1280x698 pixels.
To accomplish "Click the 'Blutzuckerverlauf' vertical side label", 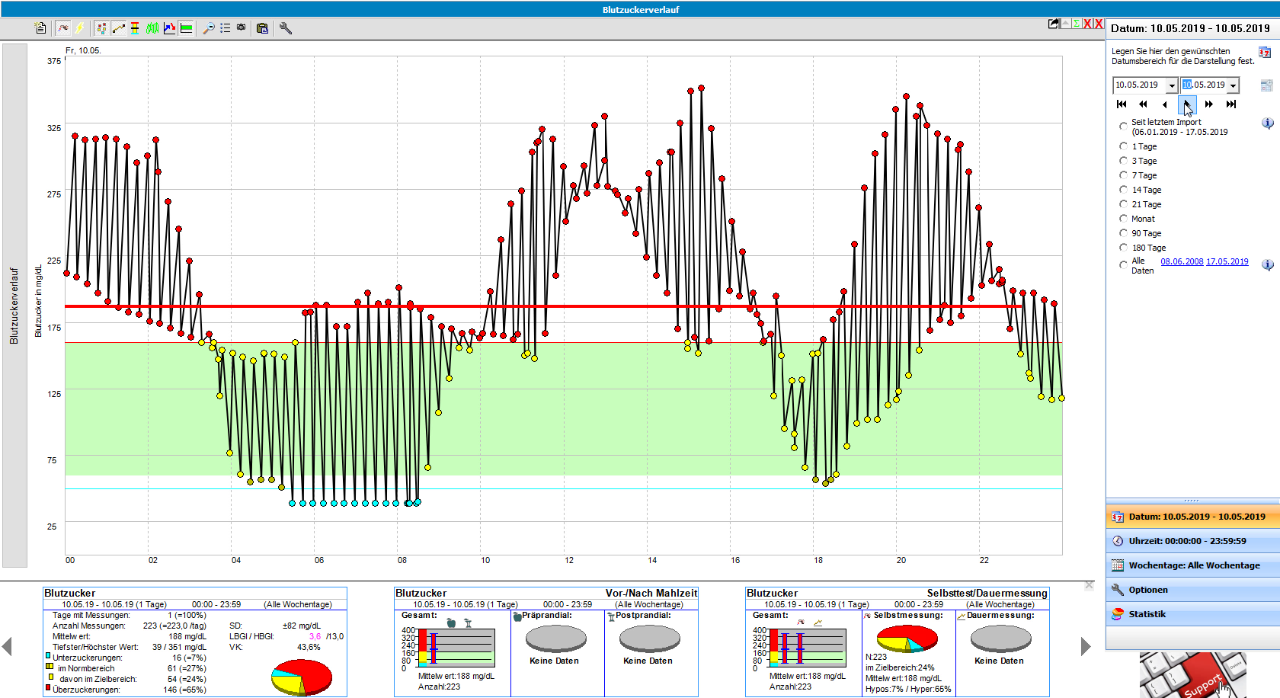I will tap(14, 305).
